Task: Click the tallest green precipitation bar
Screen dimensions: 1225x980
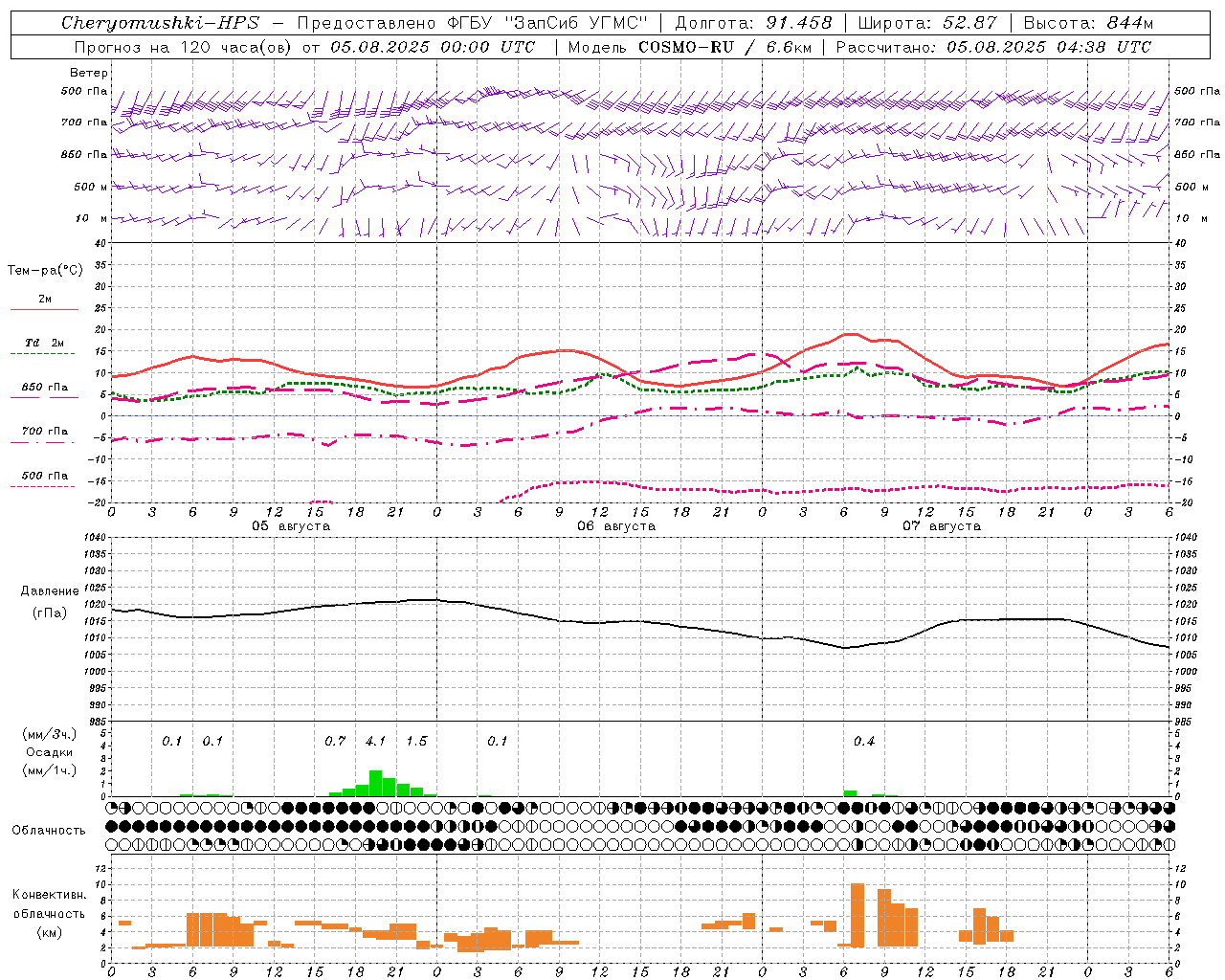Action: tap(375, 783)
